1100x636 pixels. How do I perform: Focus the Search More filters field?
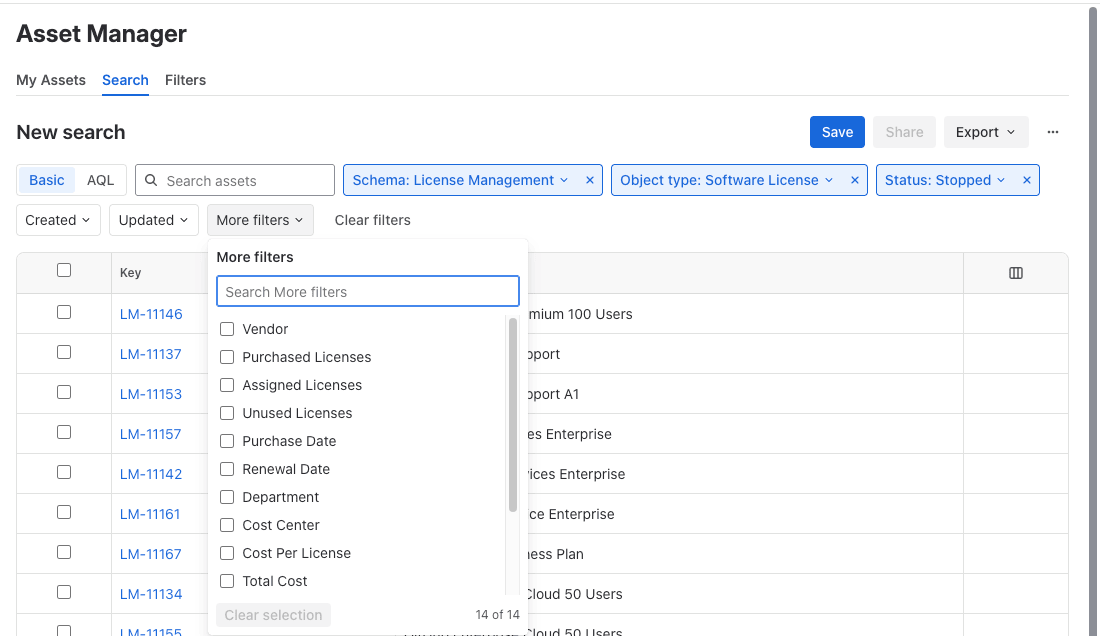coord(368,292)
